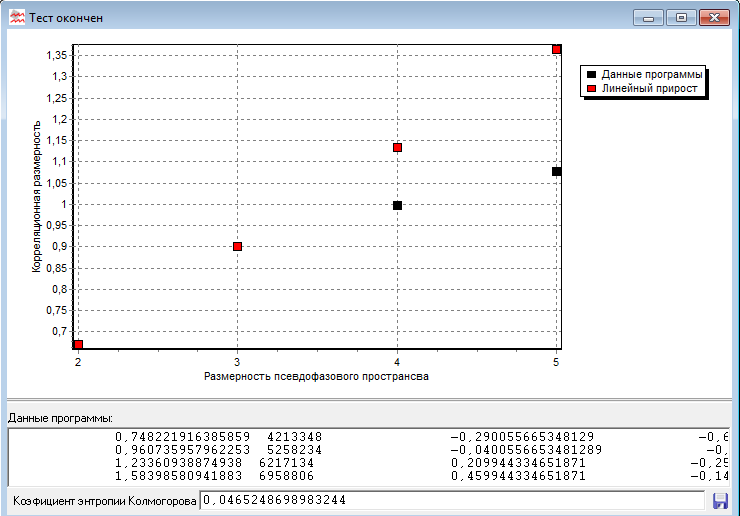Click the Размерность псевдофазового пространсва axis title
The height and width of the screenshot is (516, 740).
click(x=316, y=377)
